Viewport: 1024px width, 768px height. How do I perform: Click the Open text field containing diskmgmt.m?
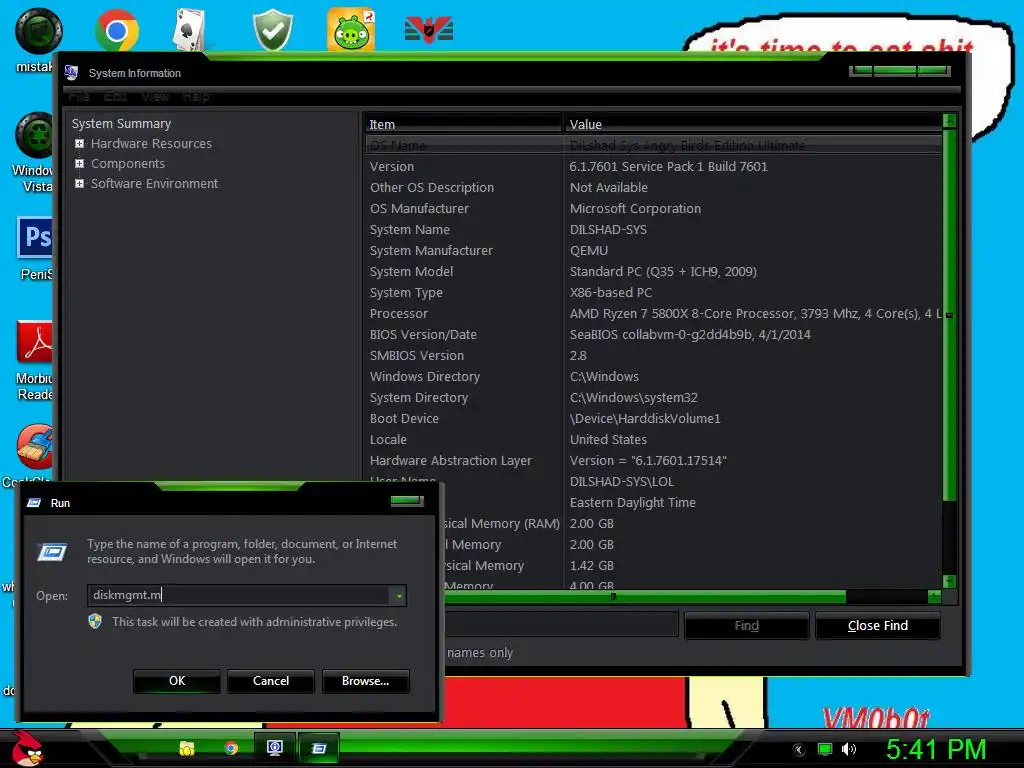[239, 595]
